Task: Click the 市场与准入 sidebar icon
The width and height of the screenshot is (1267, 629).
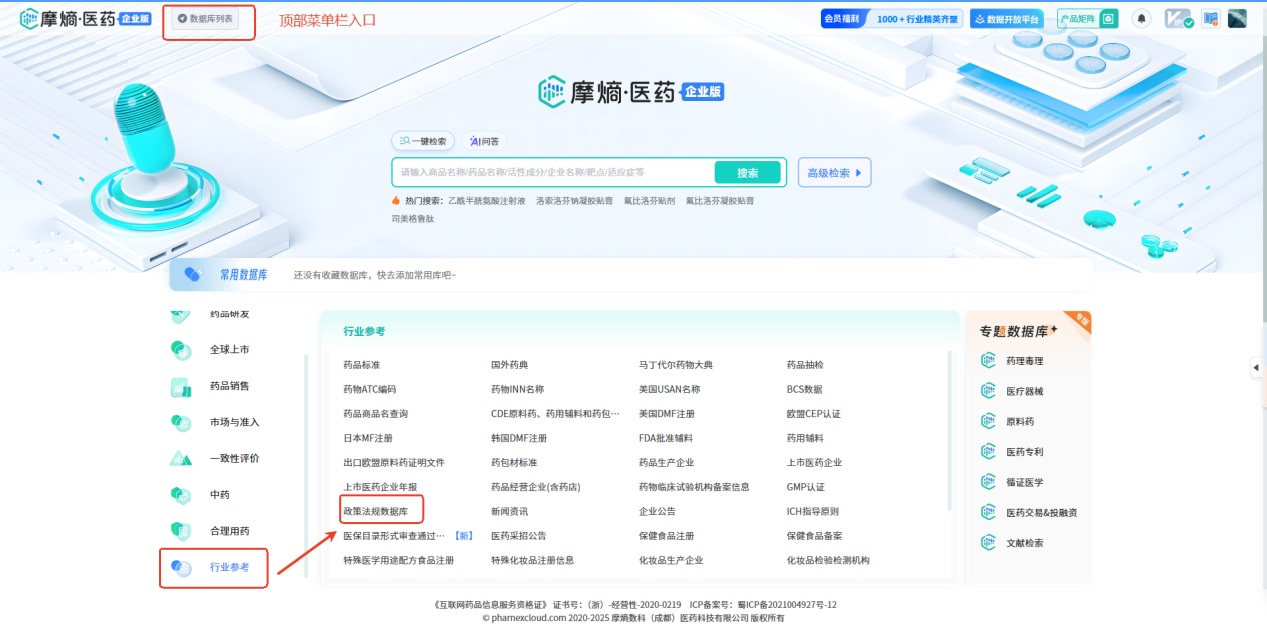Action: tap(181, 422)
